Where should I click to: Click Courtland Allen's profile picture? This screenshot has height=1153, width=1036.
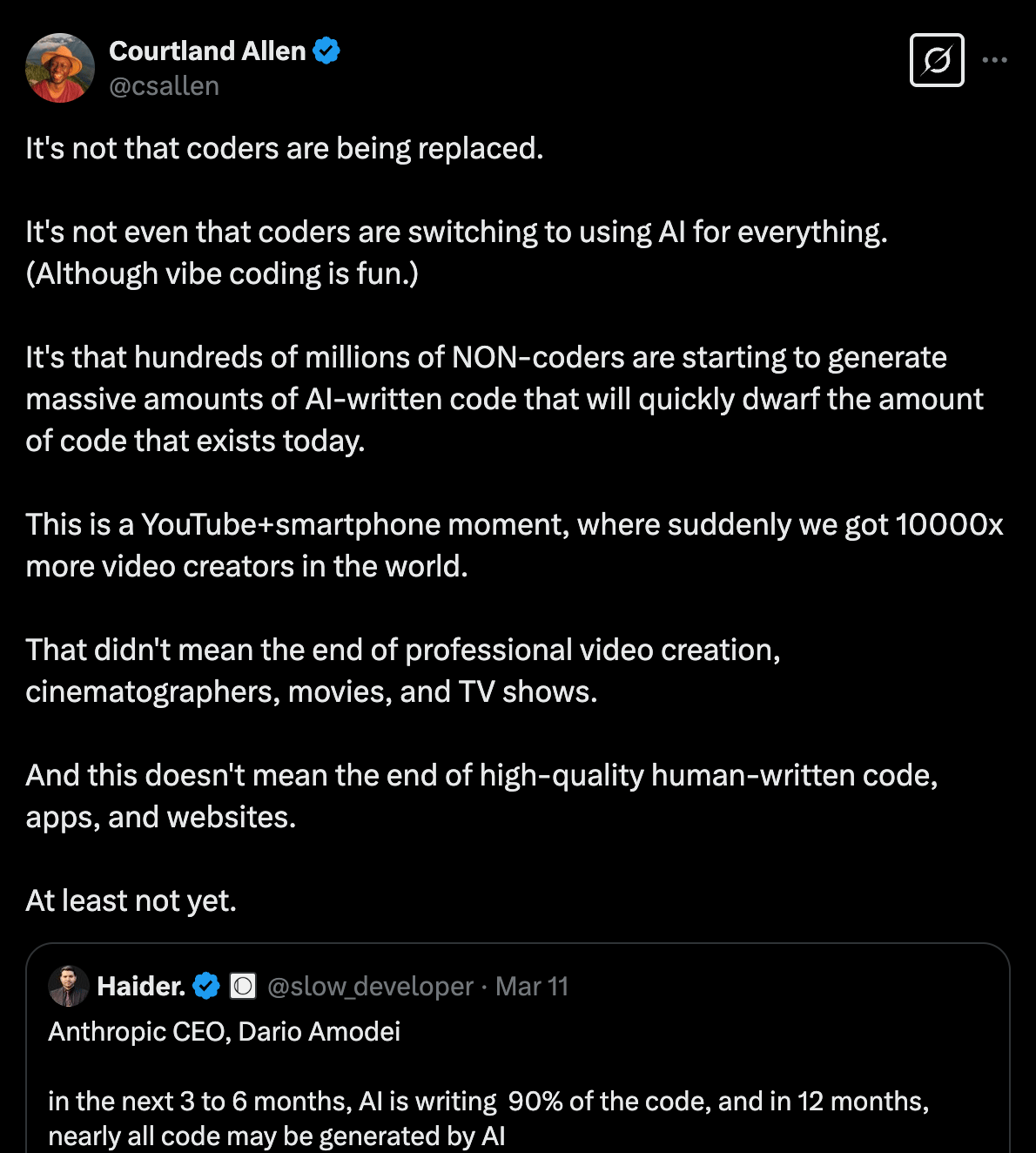(60, 68)
